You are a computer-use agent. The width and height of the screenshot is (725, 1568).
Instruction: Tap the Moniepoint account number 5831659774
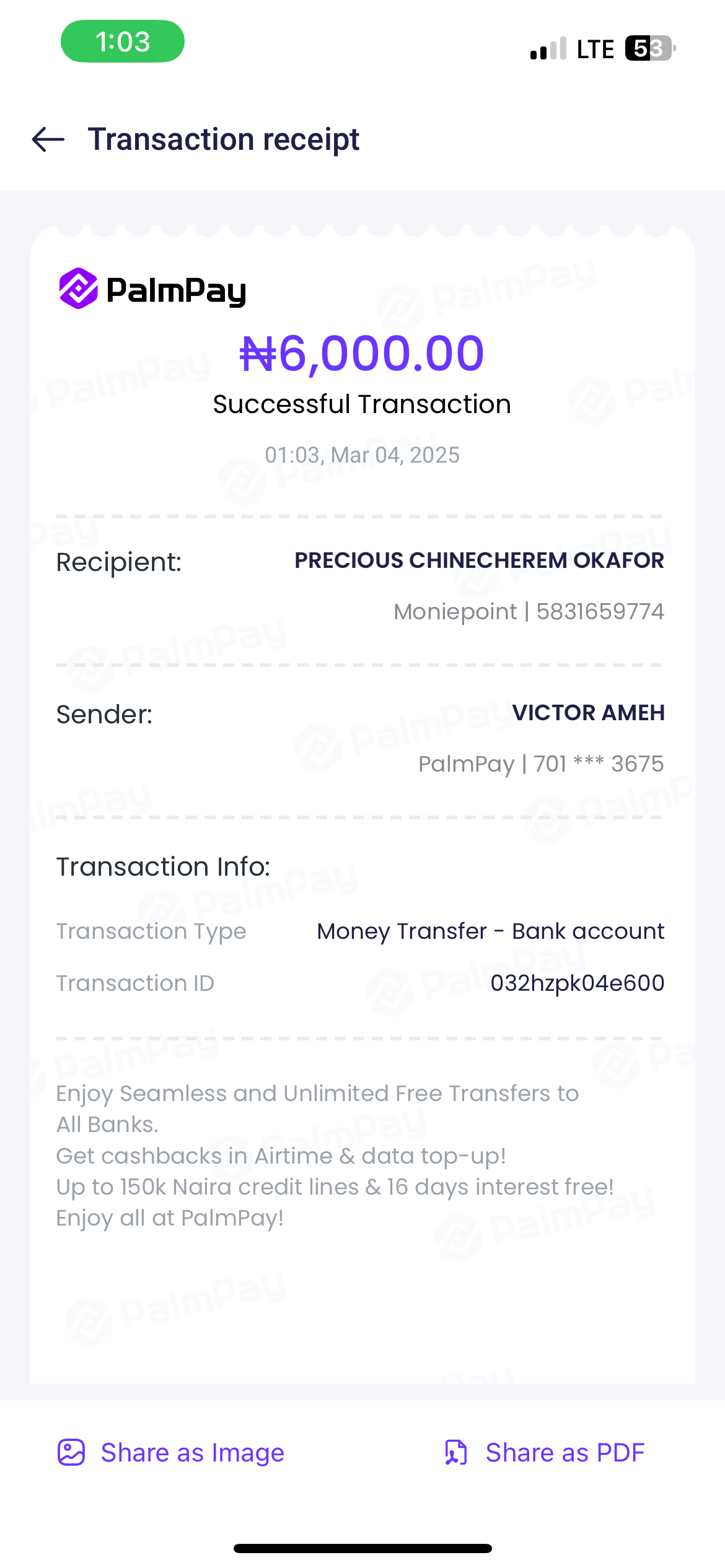click(x=600, y=611)
